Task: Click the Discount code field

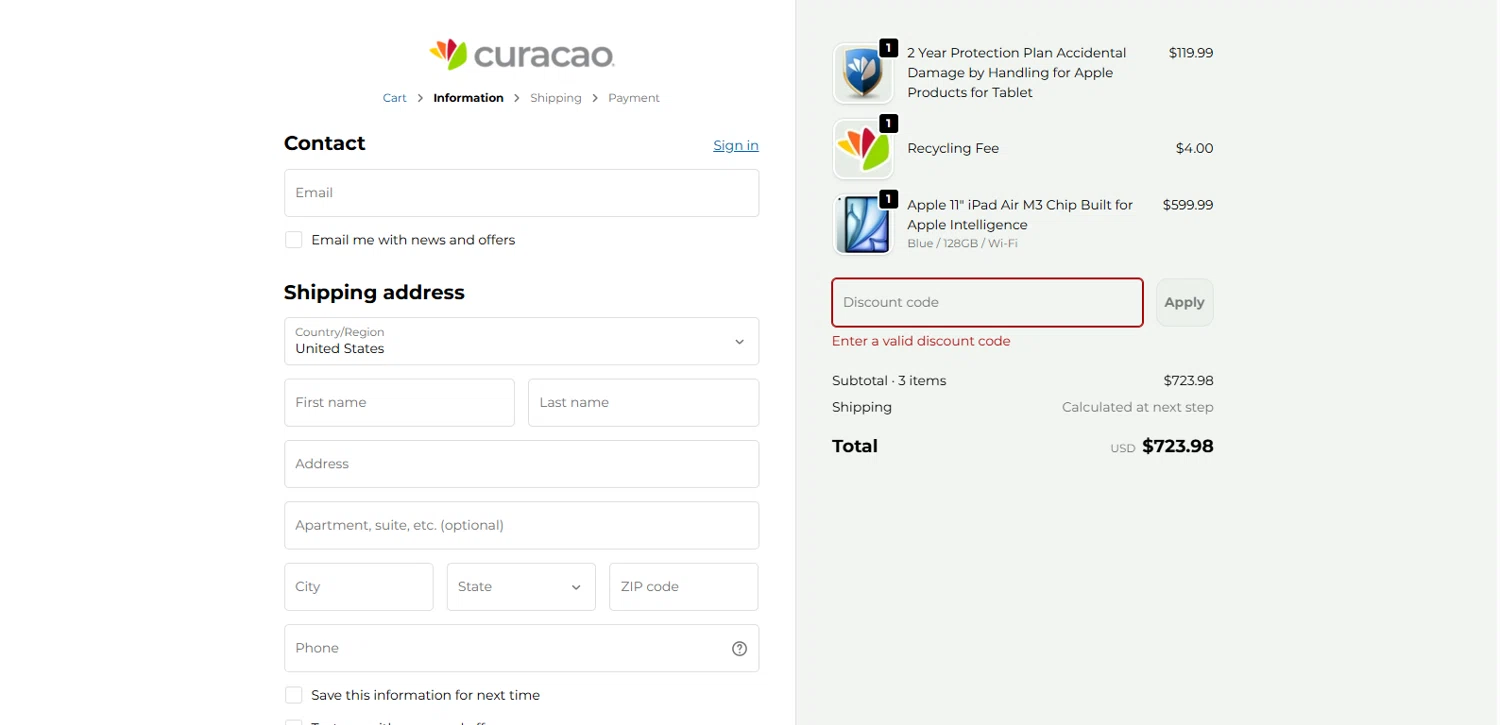Action: [987, 302]
